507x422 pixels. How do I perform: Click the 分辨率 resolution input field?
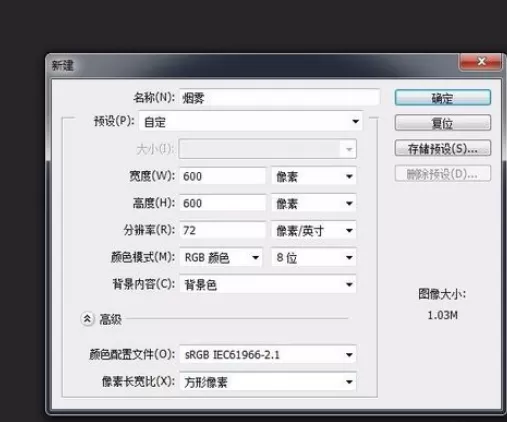222,230
